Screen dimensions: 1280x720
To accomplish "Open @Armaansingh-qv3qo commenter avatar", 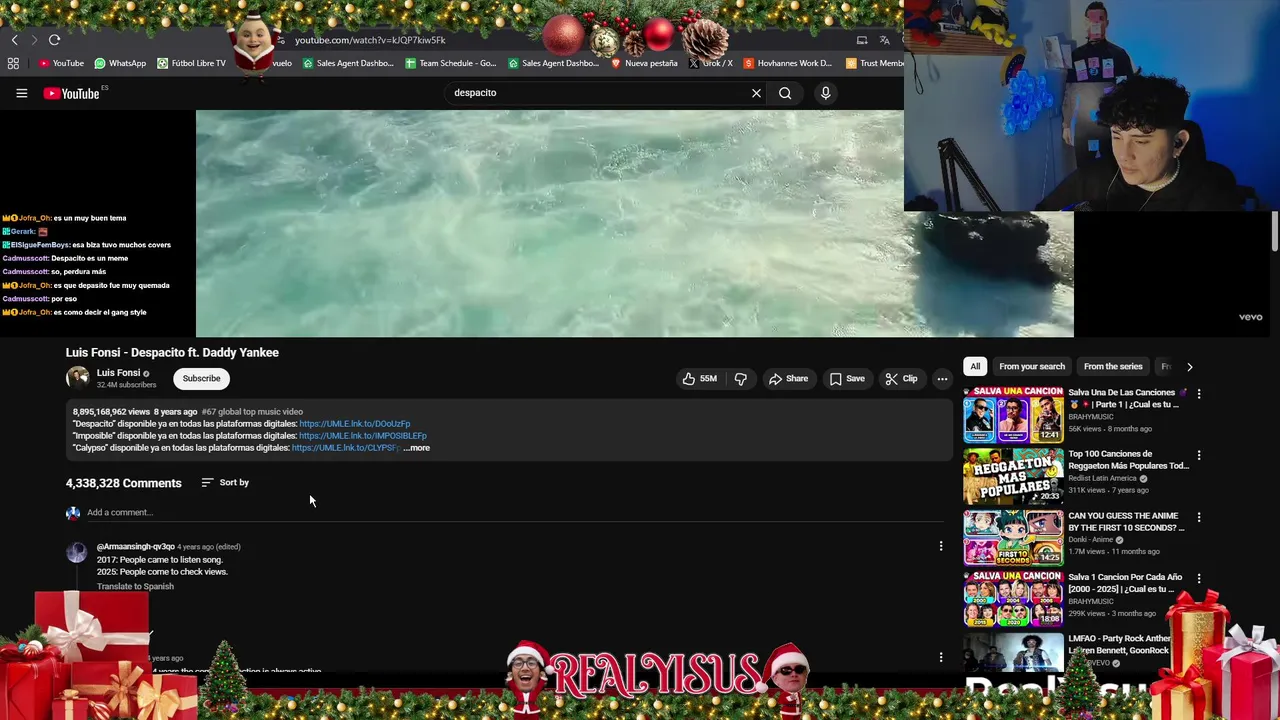I will point(77,553).
